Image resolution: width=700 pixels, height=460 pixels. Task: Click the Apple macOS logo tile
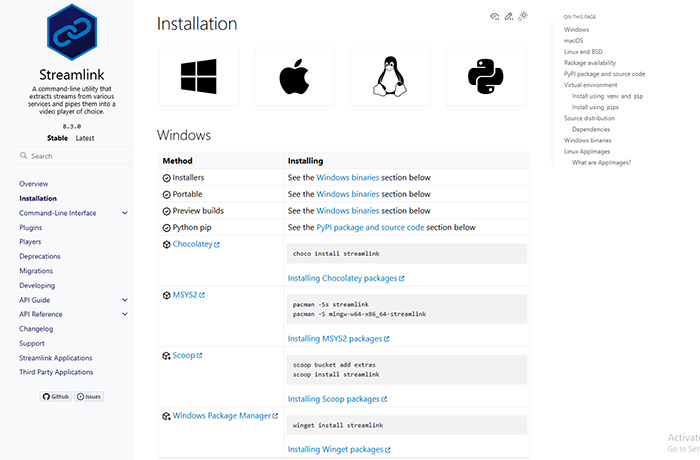(294, 77)
